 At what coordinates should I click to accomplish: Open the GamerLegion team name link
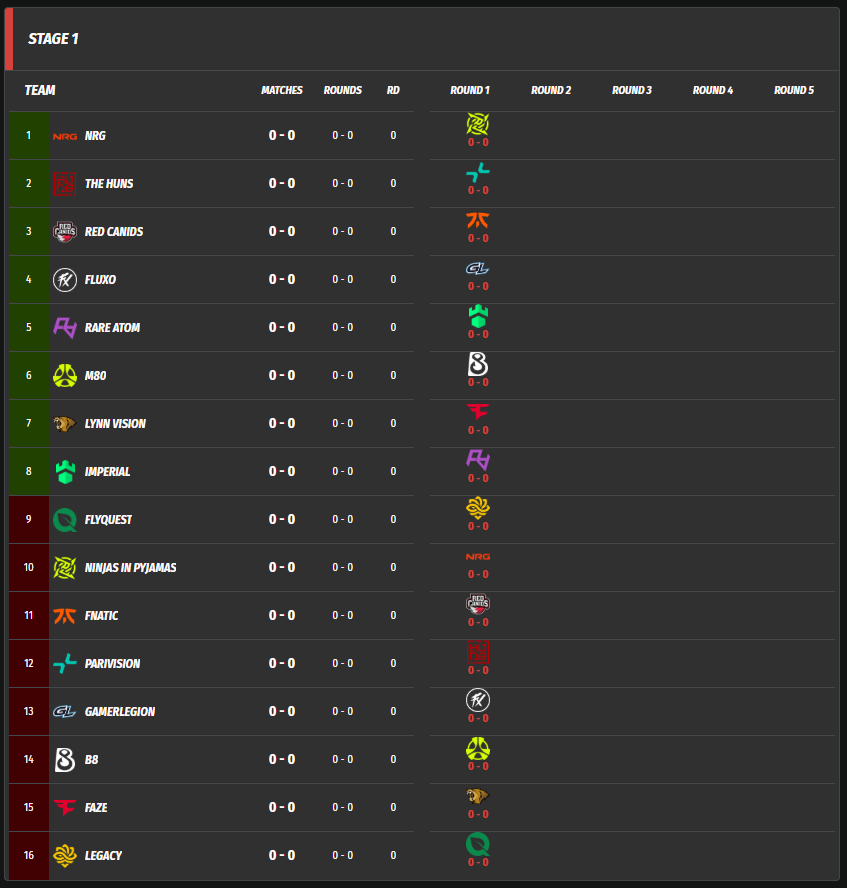[120, 712]
